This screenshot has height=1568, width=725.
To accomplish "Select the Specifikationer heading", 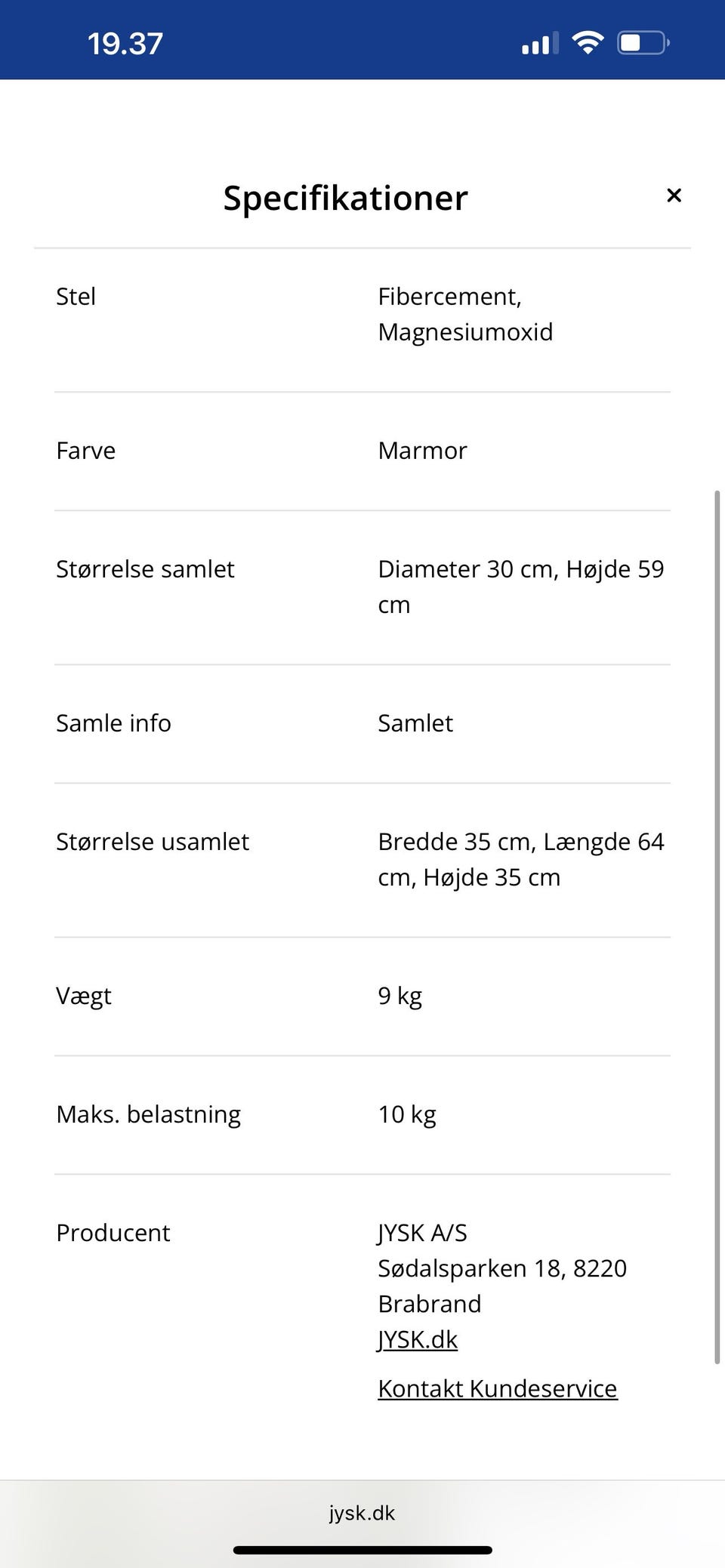I will 345,198.
